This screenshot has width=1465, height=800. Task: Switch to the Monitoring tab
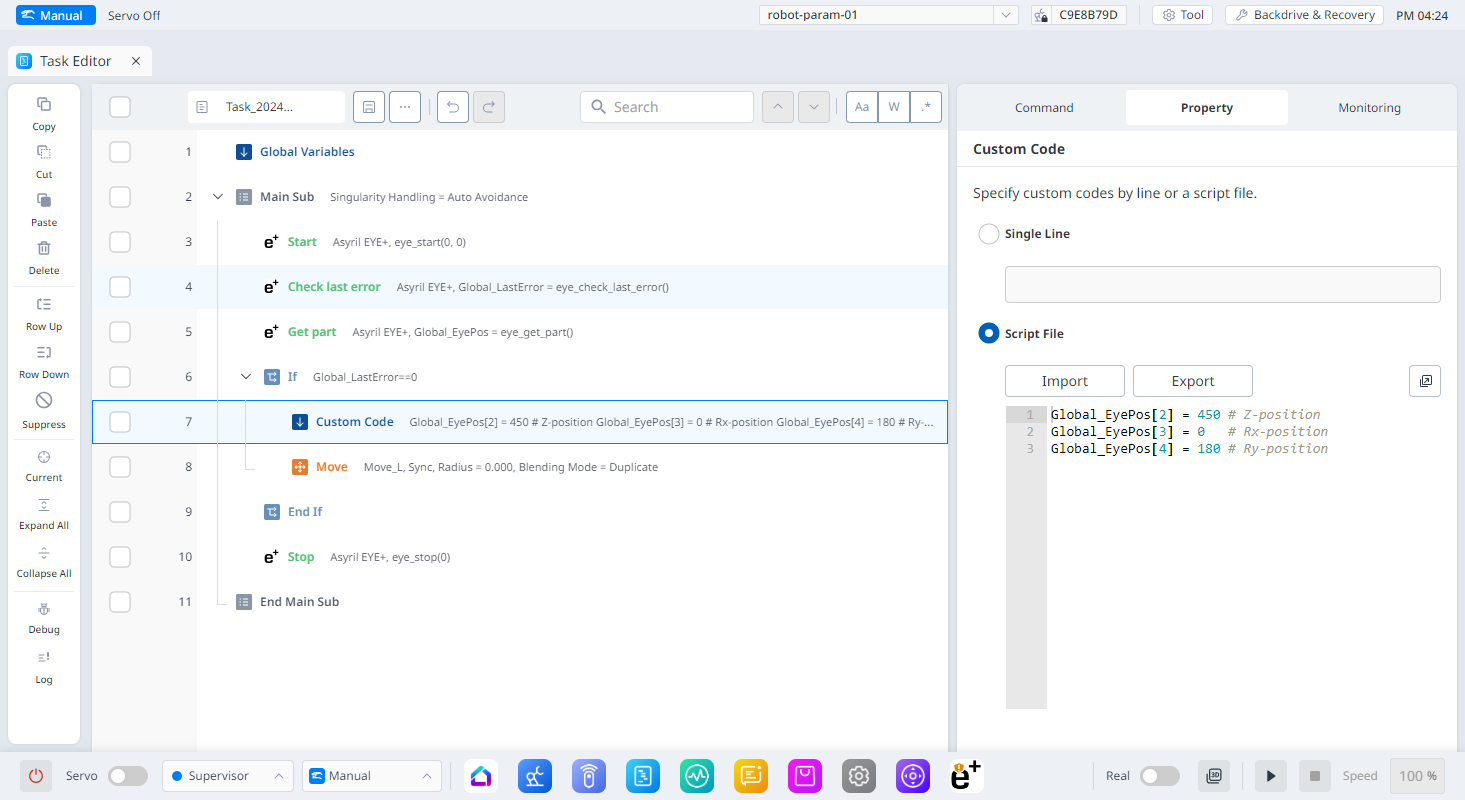[x=1369, y=108]
